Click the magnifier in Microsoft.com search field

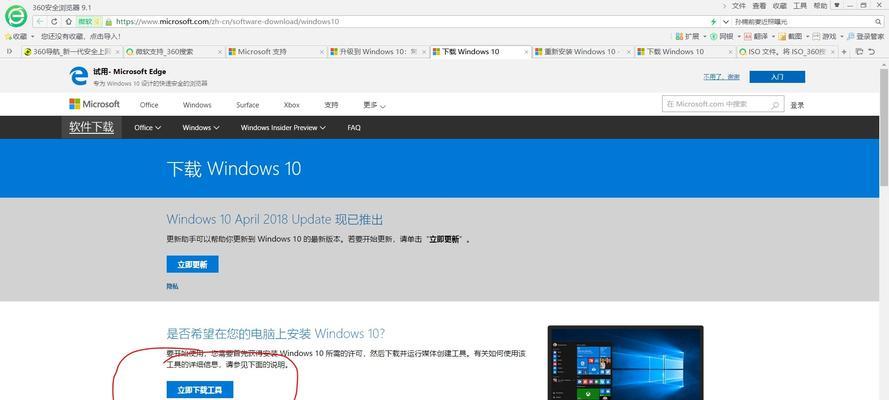(x=774, y=105)
